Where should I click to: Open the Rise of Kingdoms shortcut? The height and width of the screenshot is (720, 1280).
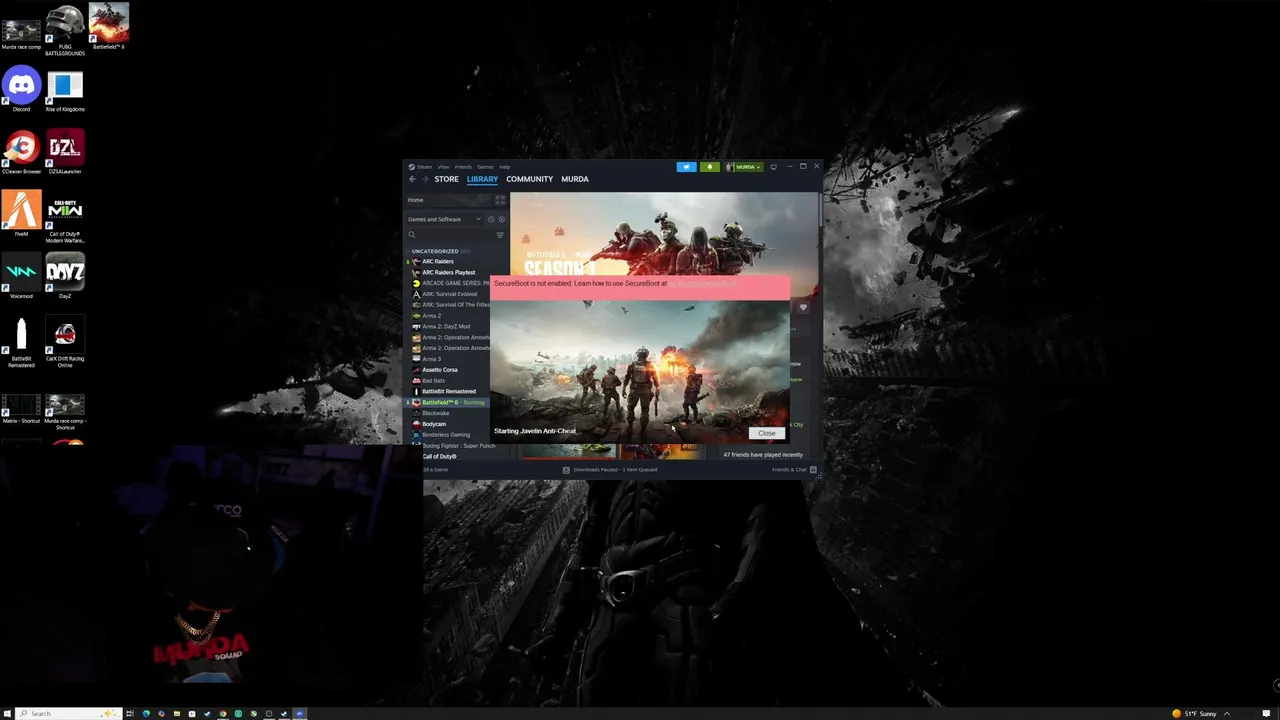coord(65,92)
